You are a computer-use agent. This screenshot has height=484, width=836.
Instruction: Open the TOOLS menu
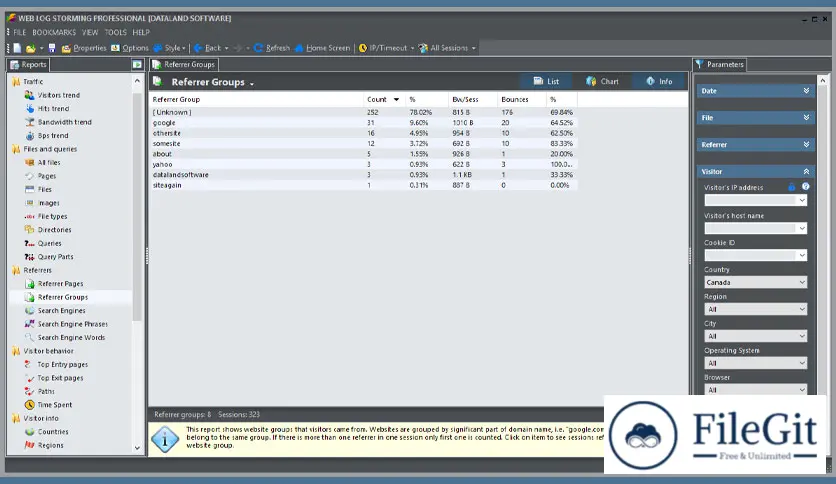tap(116, 33)
